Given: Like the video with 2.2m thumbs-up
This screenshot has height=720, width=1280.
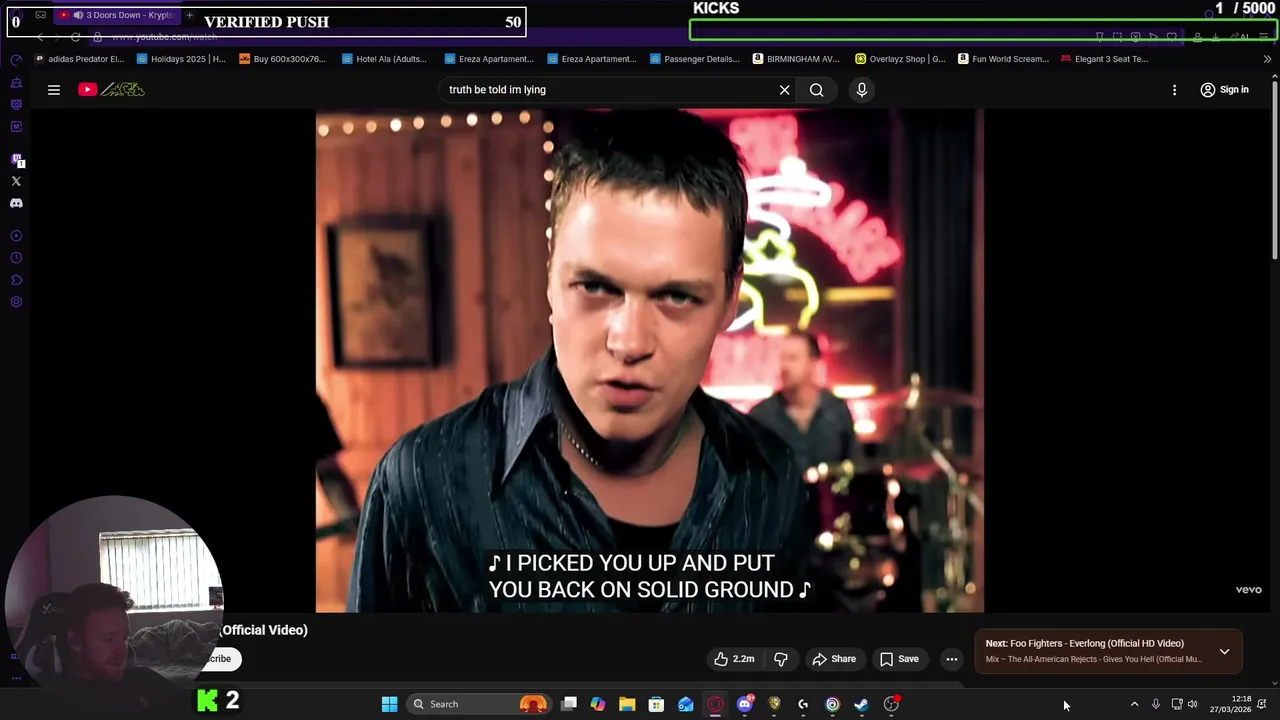Looking at the screenshot, I should (734, 659).
